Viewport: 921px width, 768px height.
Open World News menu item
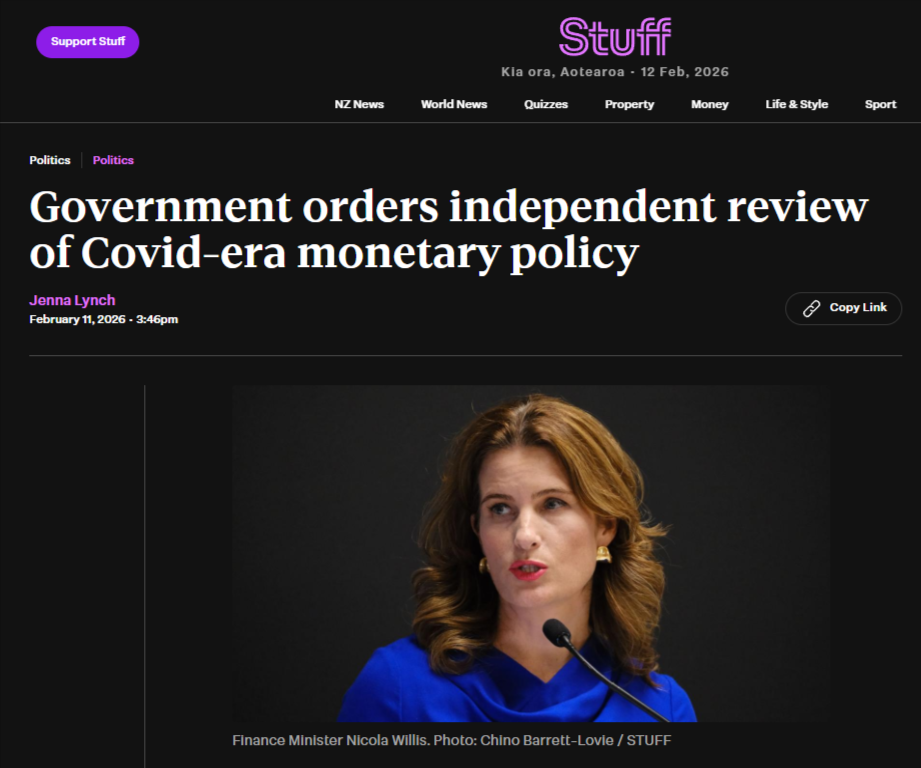pyautogui.click(x=453, y=104)
